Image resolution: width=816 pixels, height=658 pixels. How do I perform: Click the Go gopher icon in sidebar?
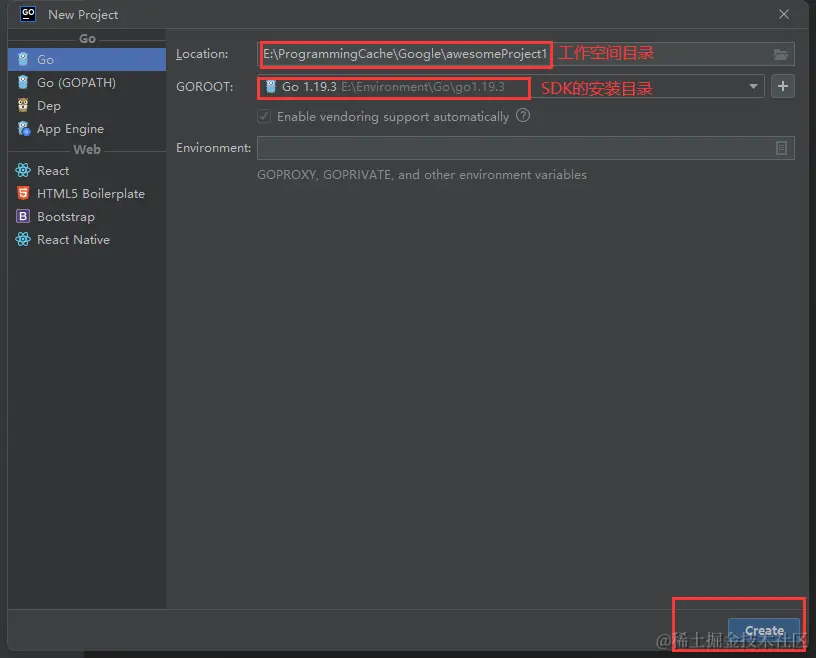(23, 59)
